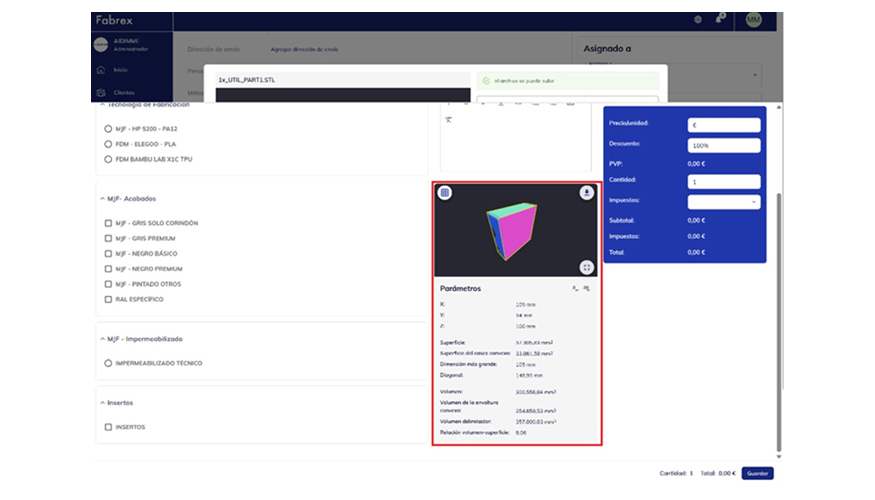Click the globe language icon in header

click(x=697, y=19)
